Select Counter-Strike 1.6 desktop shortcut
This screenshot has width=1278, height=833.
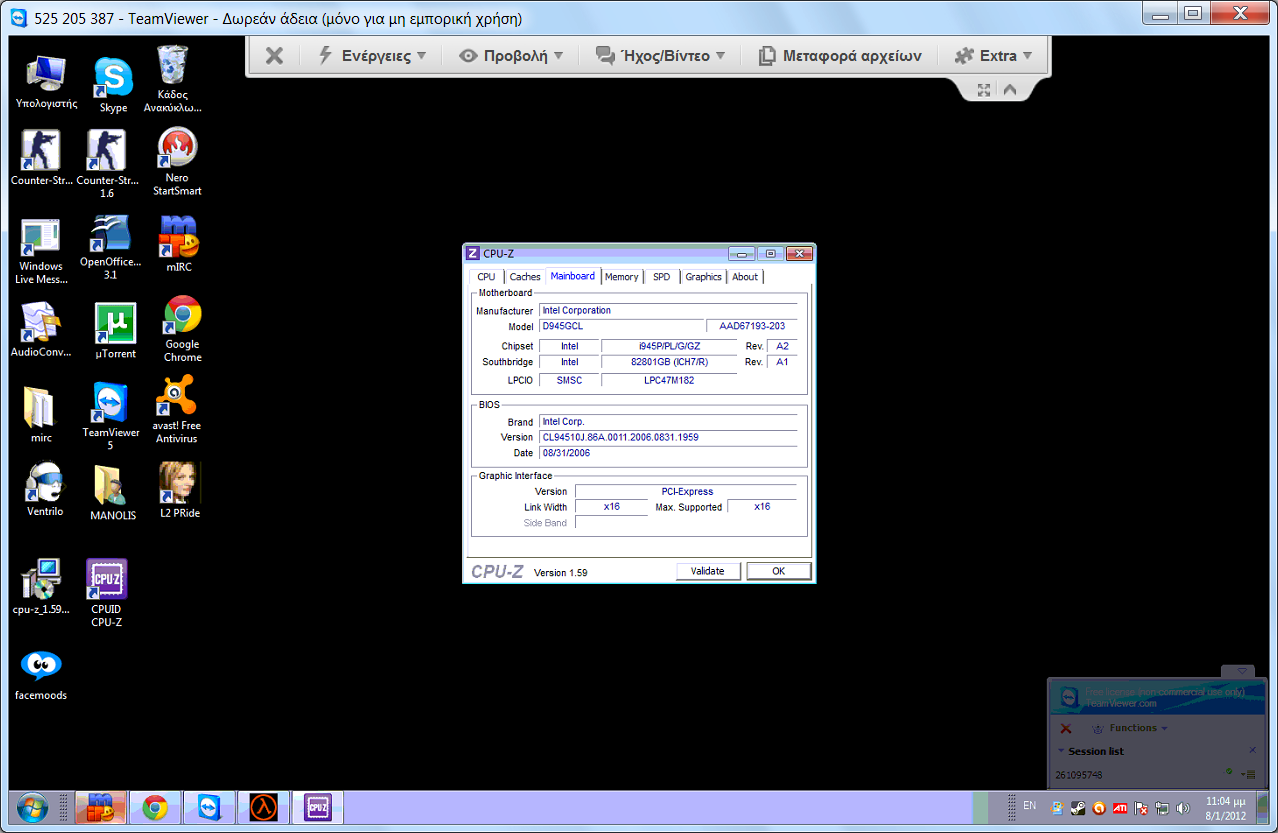107,165
